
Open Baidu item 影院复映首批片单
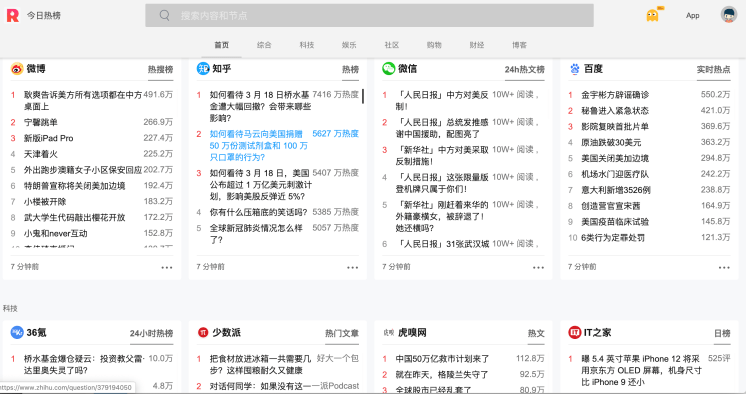[615, 127]
